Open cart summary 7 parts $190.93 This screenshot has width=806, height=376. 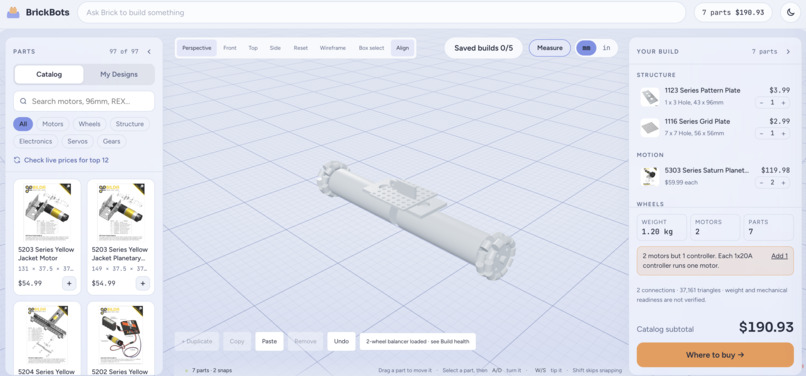(x=733, y=12)
